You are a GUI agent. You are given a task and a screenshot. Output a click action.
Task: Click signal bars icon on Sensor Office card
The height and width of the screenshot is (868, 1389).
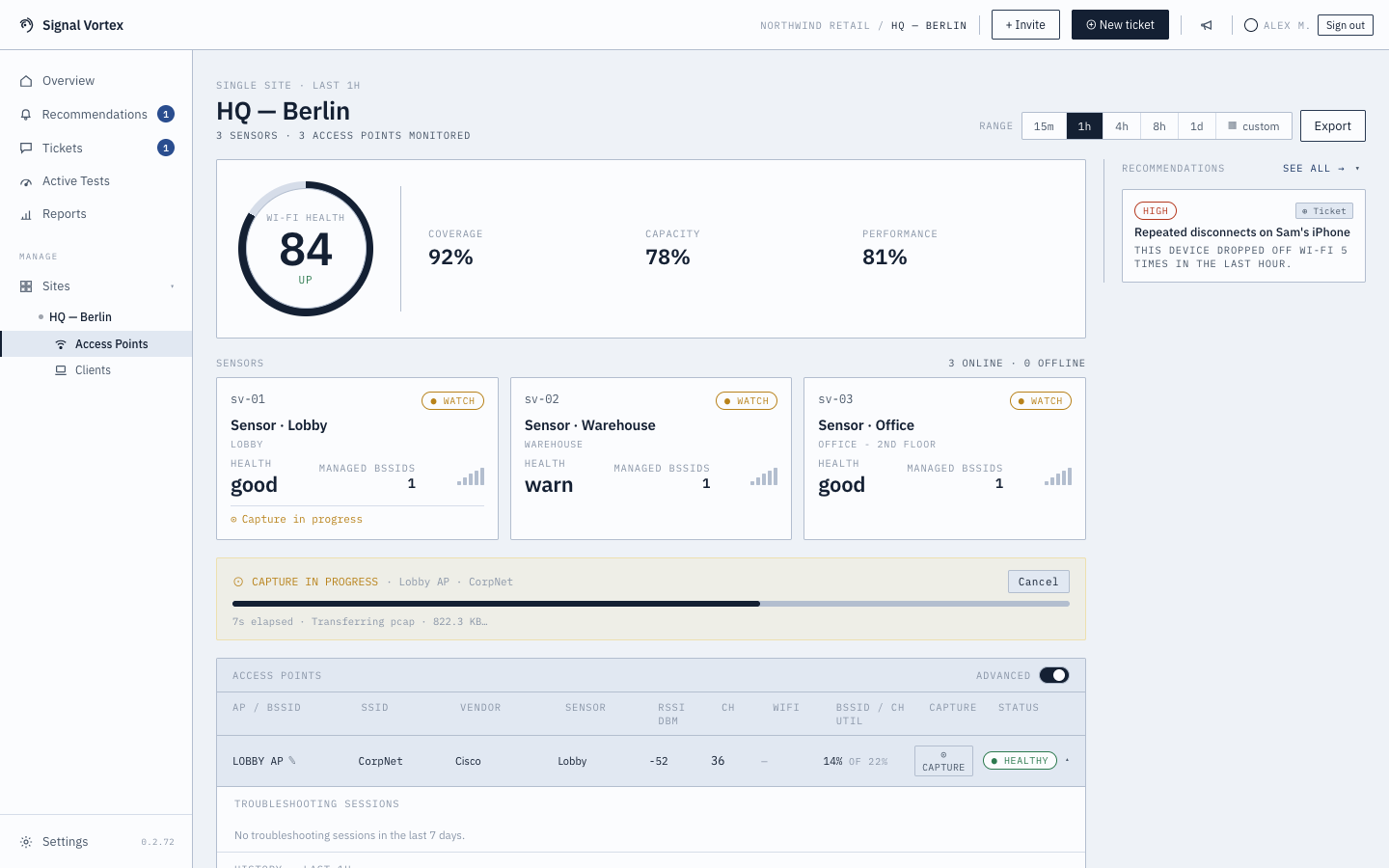tap(1058, 476)
